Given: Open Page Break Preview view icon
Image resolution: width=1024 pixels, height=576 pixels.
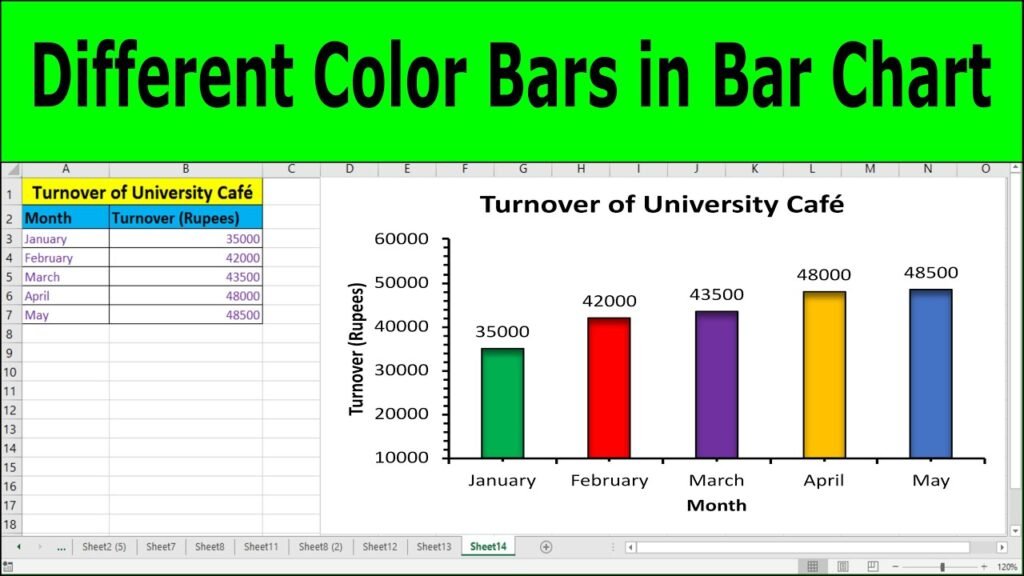Looking at the screenshot, I should coord(873,567).
